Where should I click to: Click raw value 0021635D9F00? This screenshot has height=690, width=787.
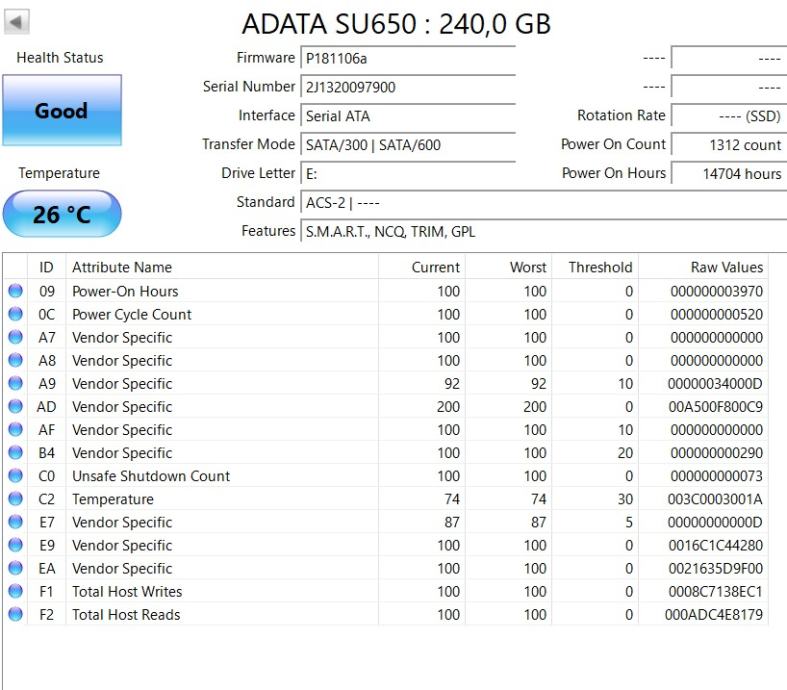pos(715,568)
